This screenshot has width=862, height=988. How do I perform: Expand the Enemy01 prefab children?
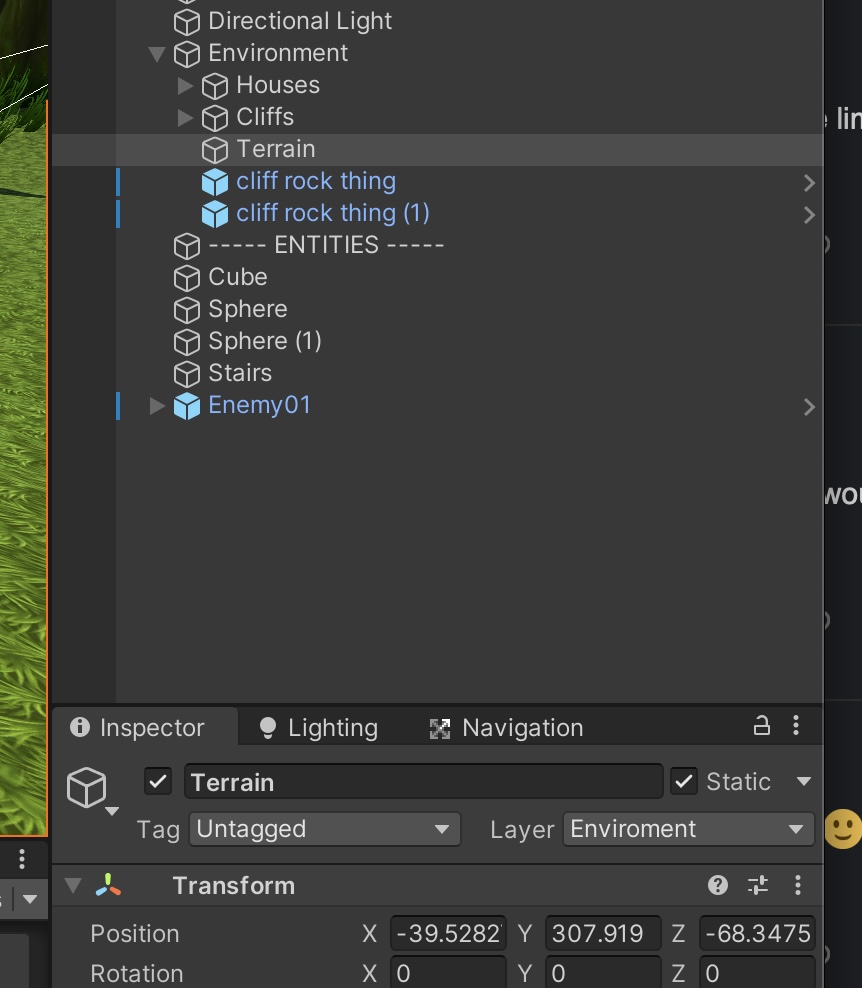[x=157, y=405]
